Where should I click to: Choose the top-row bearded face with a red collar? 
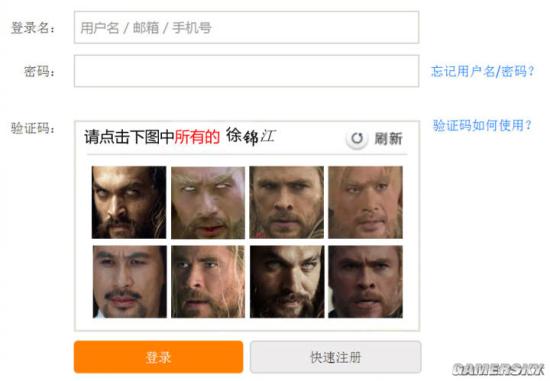click(287, 202)
